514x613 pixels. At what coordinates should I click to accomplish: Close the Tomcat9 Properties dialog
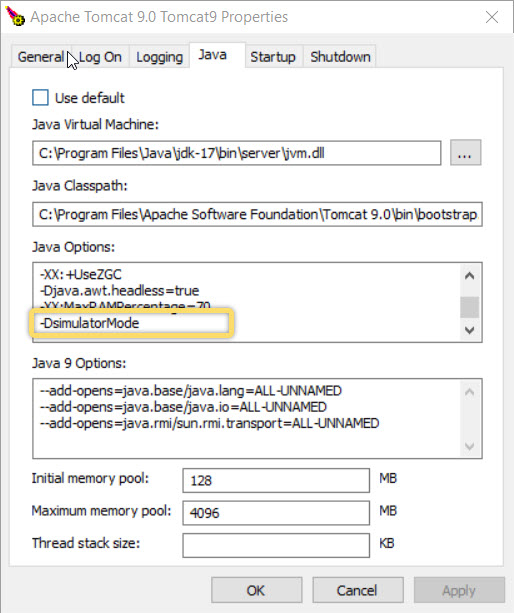491,17
